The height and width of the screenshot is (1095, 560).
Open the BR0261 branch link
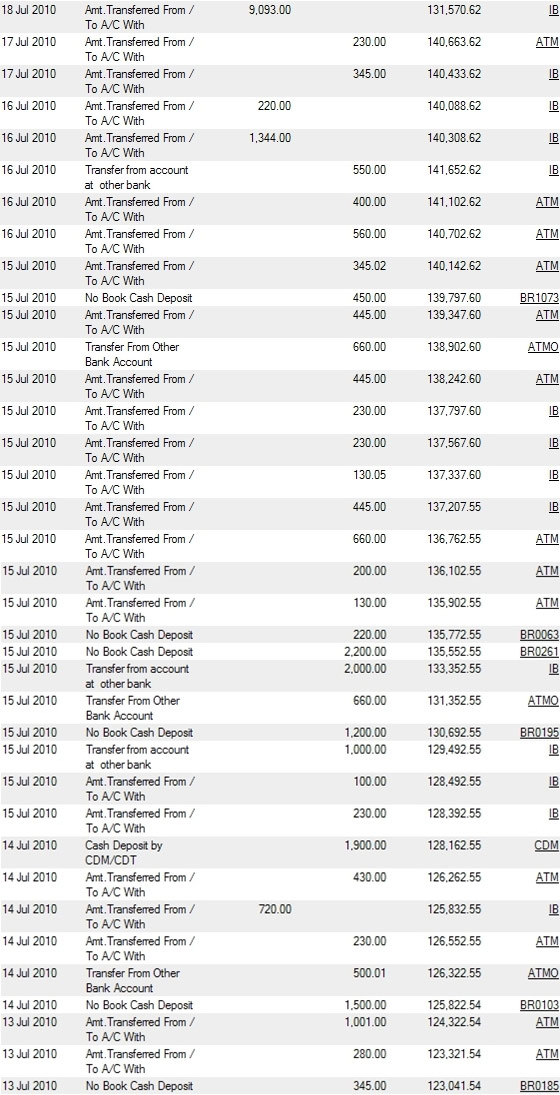coord(539,652)
